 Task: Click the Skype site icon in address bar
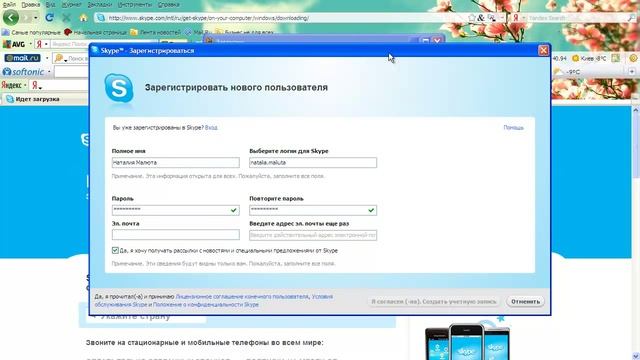pyautogui.click(x=101, y=18)
